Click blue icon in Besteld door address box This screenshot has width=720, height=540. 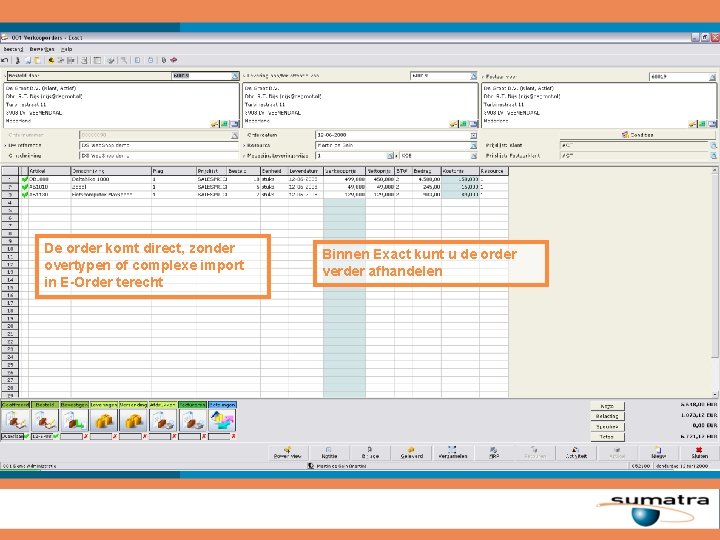235,124
